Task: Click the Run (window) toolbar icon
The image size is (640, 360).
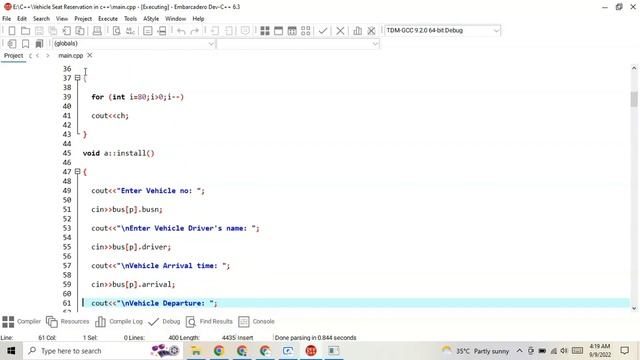Action: tap(278, 31)
